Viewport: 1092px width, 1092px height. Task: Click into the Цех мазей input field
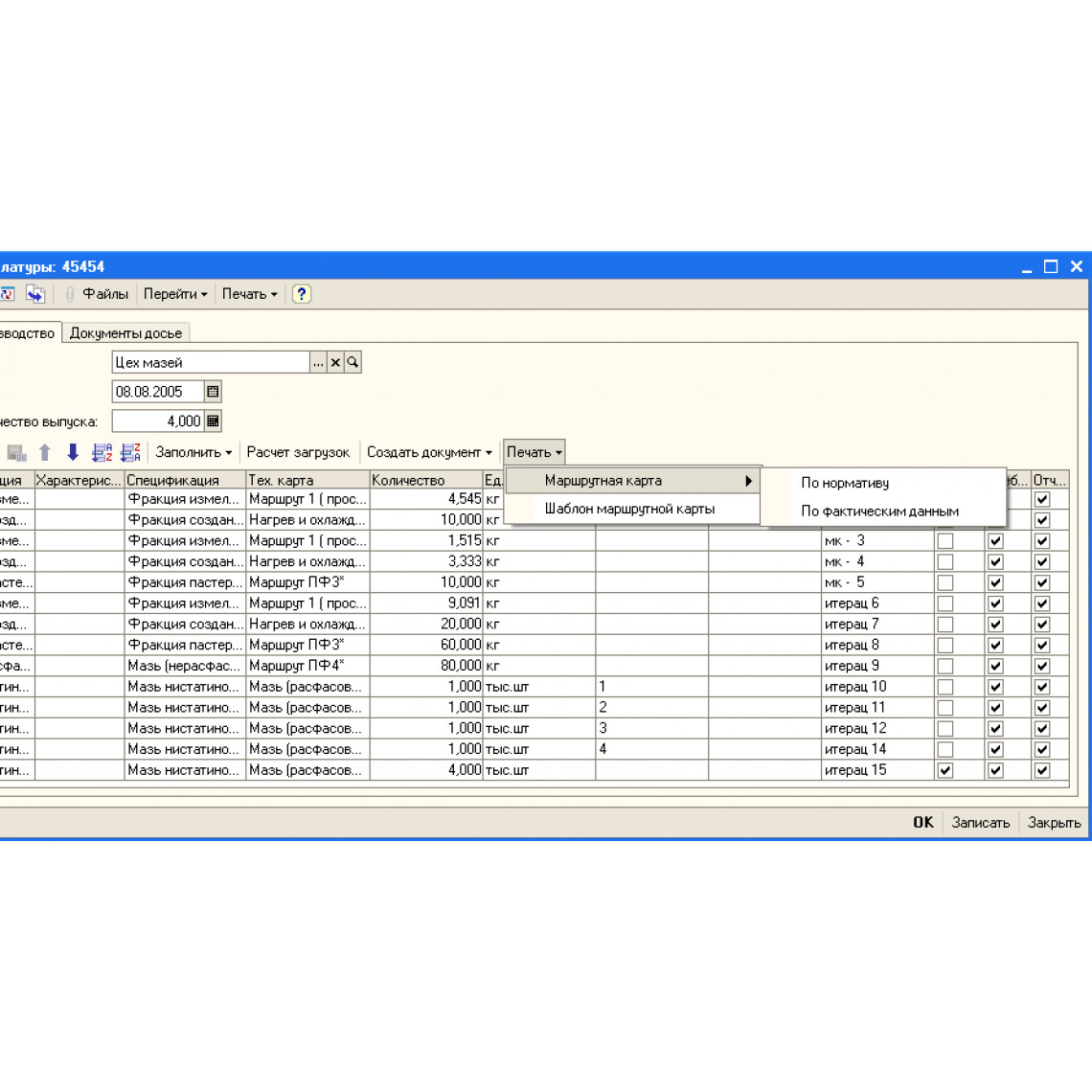tap(211, 362)
